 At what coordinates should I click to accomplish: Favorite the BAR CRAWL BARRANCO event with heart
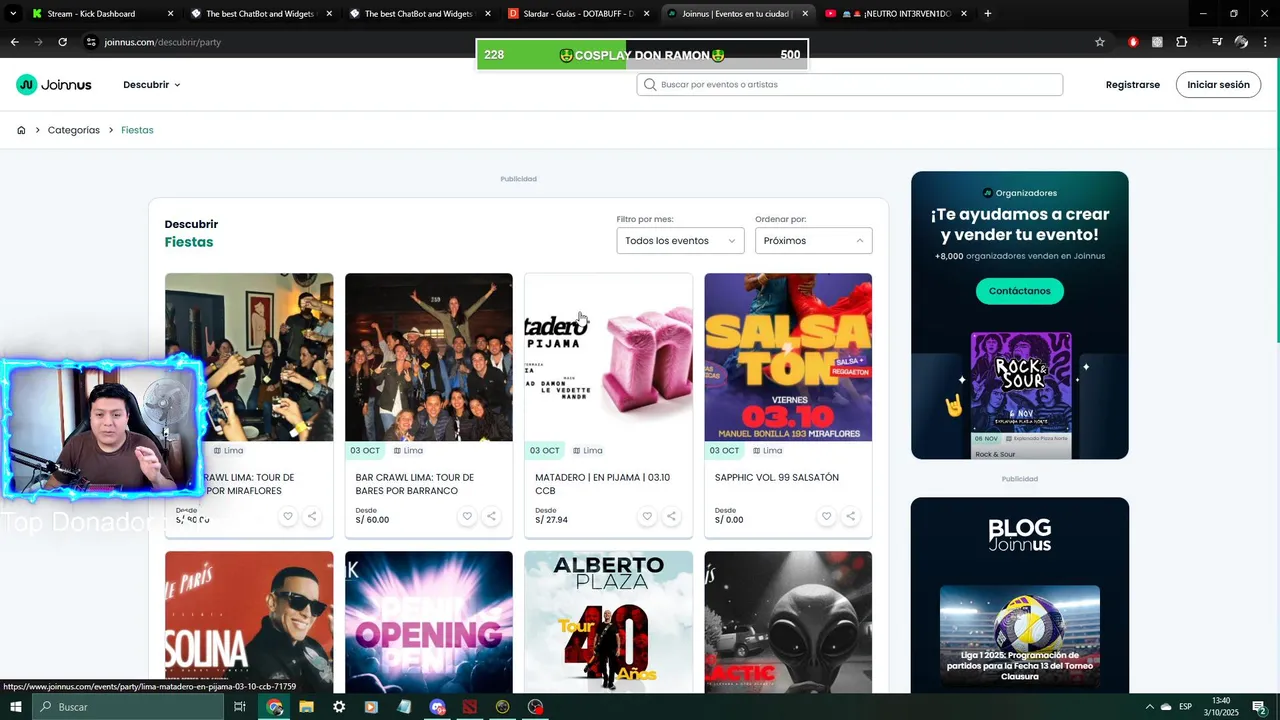tap(467, 516)
